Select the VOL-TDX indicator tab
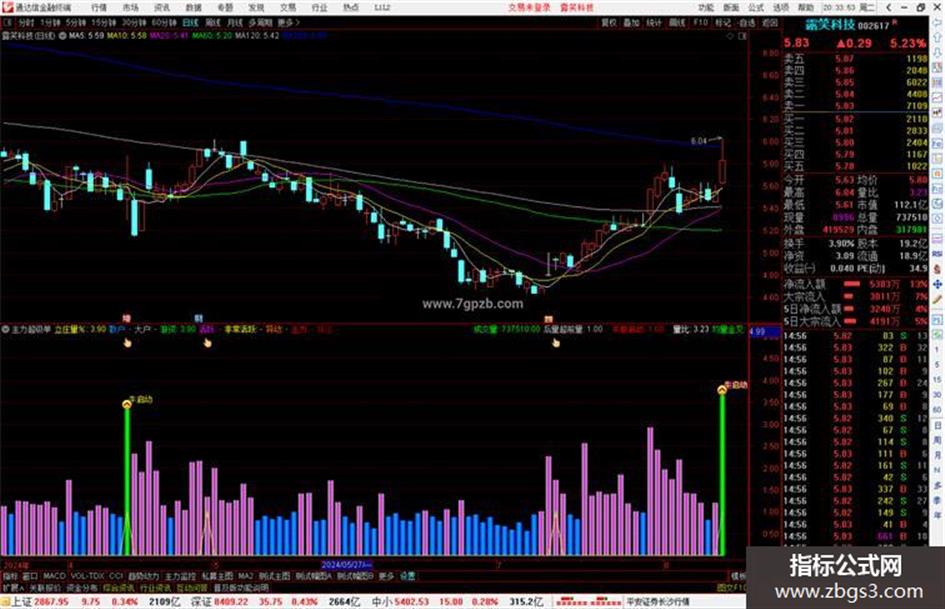This screenshot has height=609, width=945. pyautogui.click(x=87, y=576)
